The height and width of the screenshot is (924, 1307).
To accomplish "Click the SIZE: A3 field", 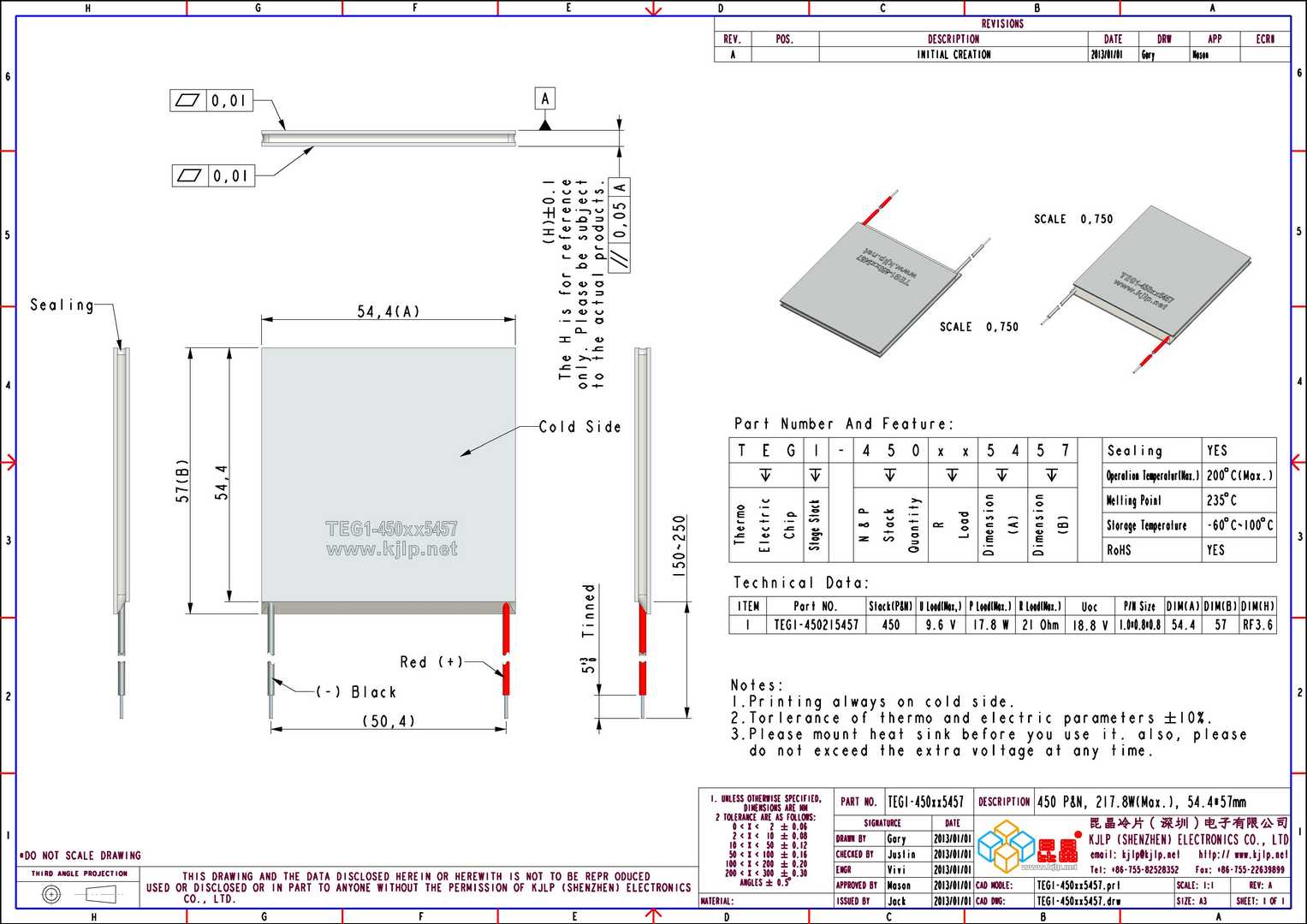I will (x=1191, y=902).
